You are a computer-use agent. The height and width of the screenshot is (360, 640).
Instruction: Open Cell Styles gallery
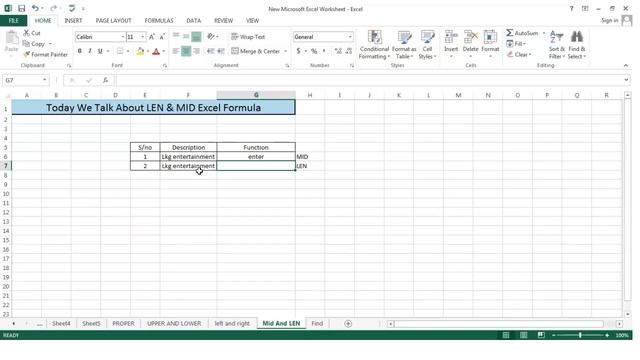427,44
